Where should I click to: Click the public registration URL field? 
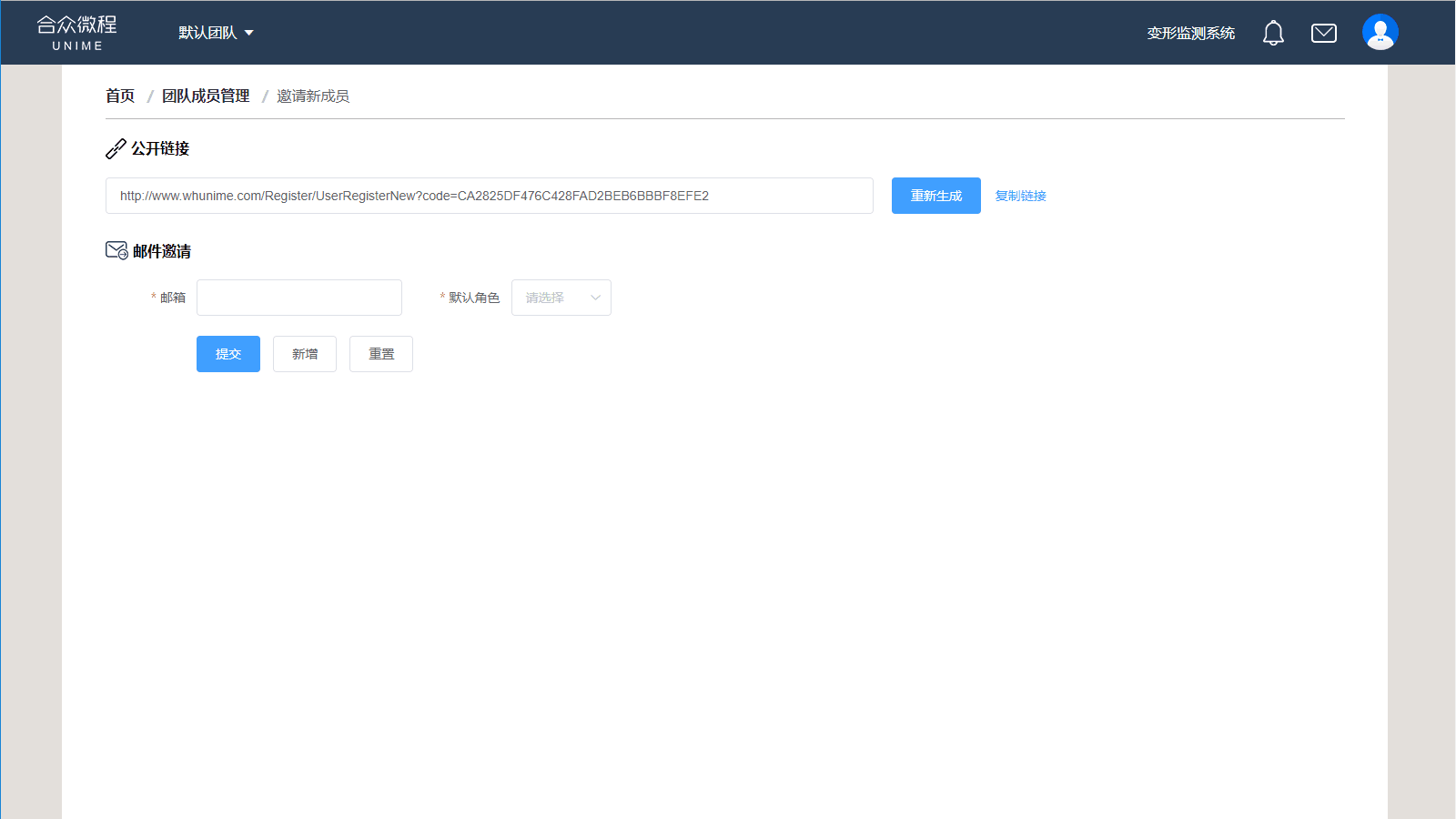point(489,196)
